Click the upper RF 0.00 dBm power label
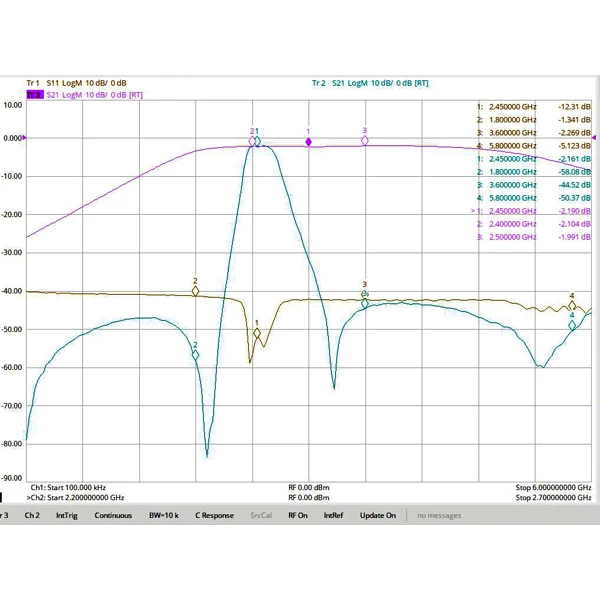Image resolution: width=600 pixels, height=600 pixels. click(x=308, y=488)
